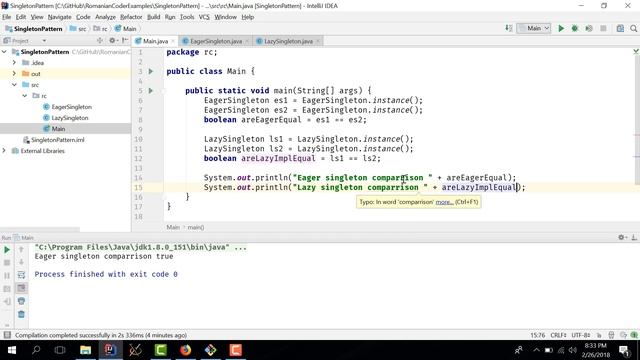Collapse the SingletonPattern root node
This screenshot has width=640, height=360.
[4, 52]
